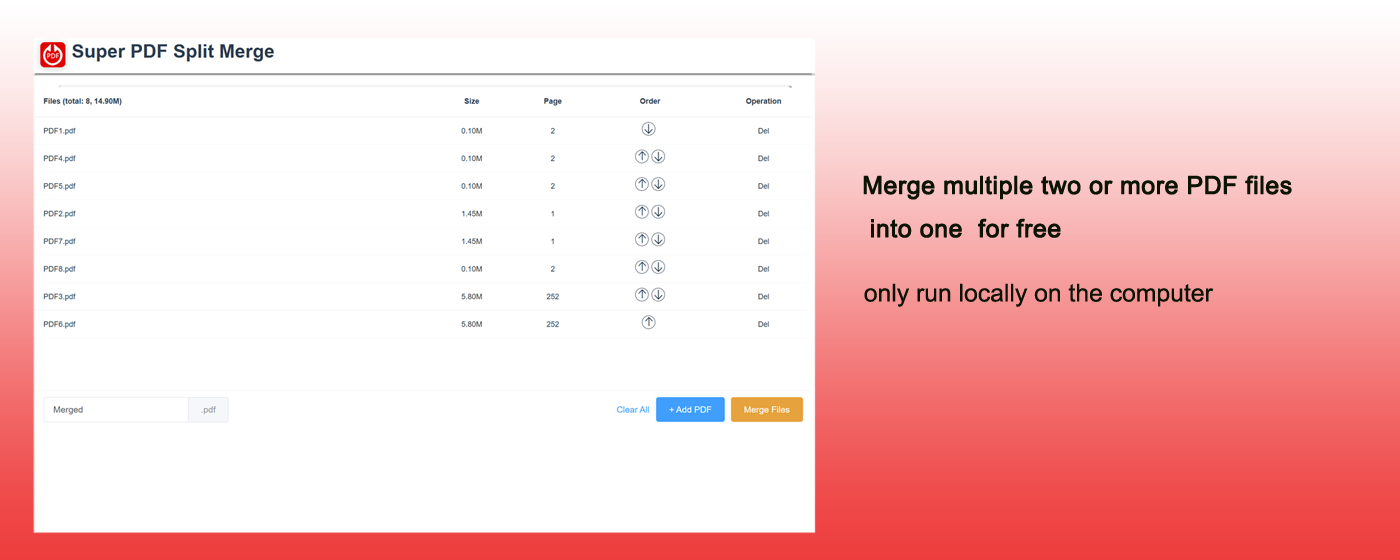Delete PDF5.pdf from the list
This screenshot has height=560, width=1400.
(x=763, y=186)
